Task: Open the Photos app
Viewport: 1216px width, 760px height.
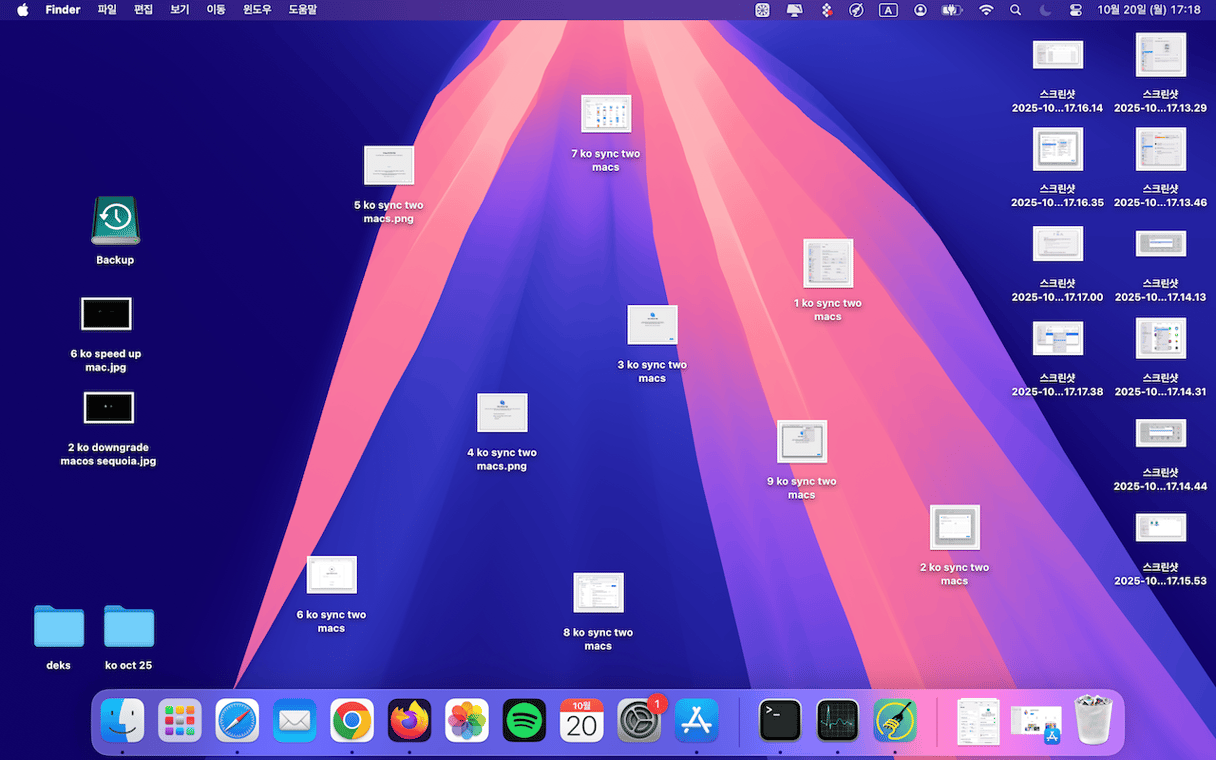Action: click(x=467, y=720)
